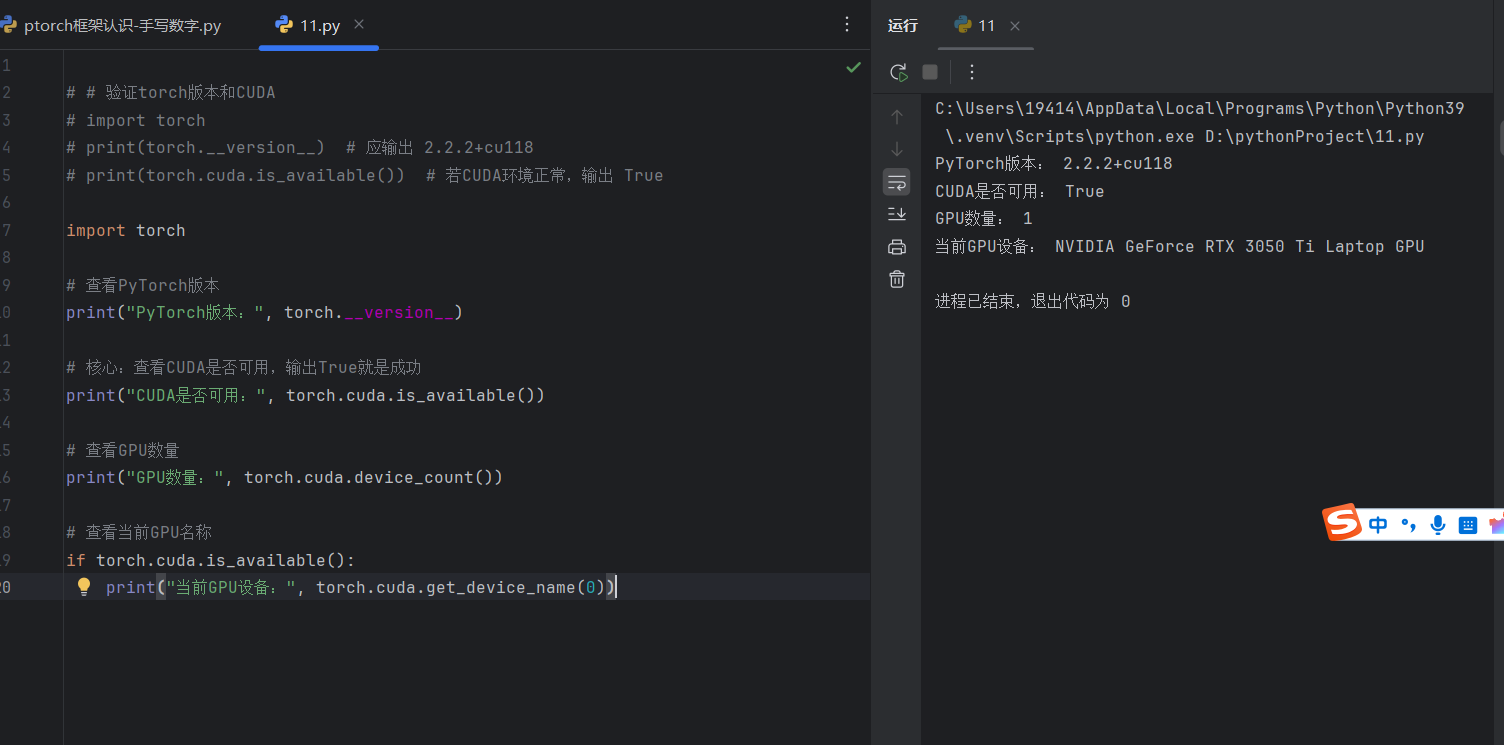1504x745 pixels.
Task: Click comment # # 验证torch版本和CUDA
Action: click(x=171, y=92)
